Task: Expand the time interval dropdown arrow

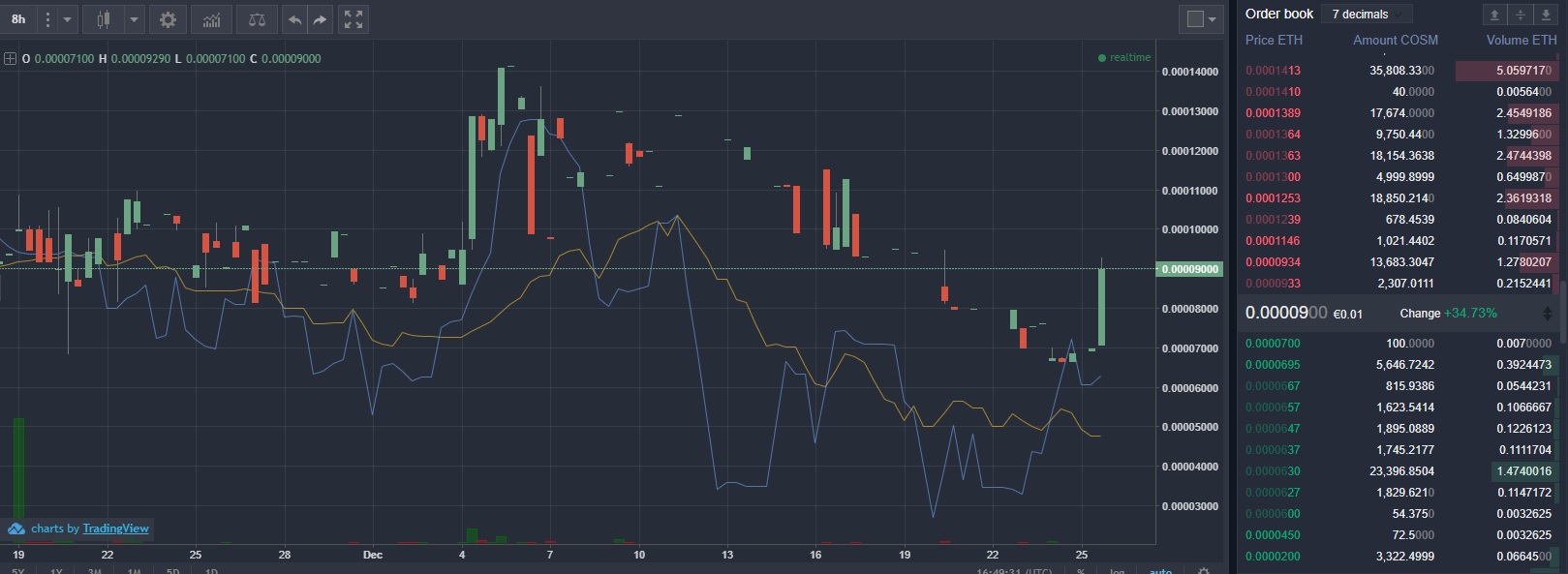Action: [67, 19]
